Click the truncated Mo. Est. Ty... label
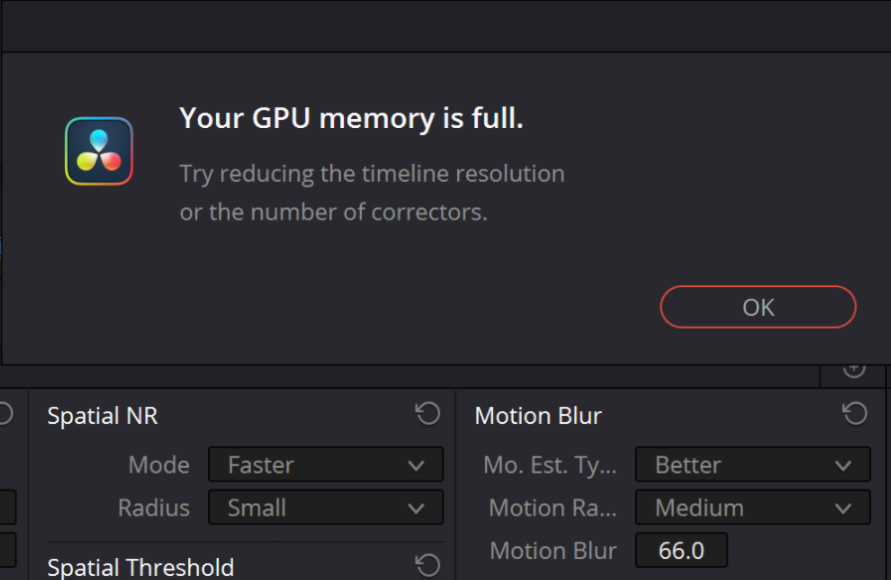Screen dimensions: 891x580 (x=550, y=465)
